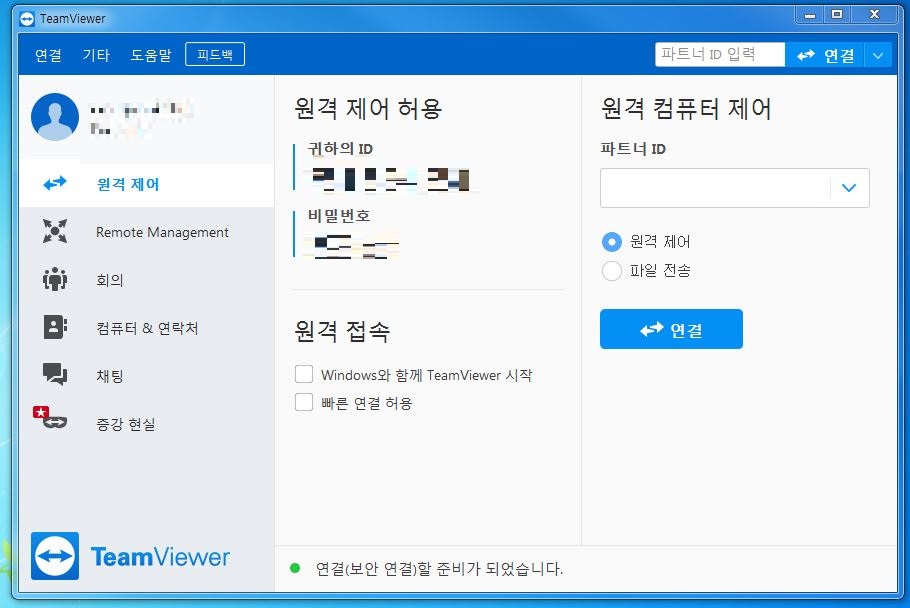910x608 pixels.
Task: Check the 빠른 연결 허용 box
Action: click(x=304, y=402)
